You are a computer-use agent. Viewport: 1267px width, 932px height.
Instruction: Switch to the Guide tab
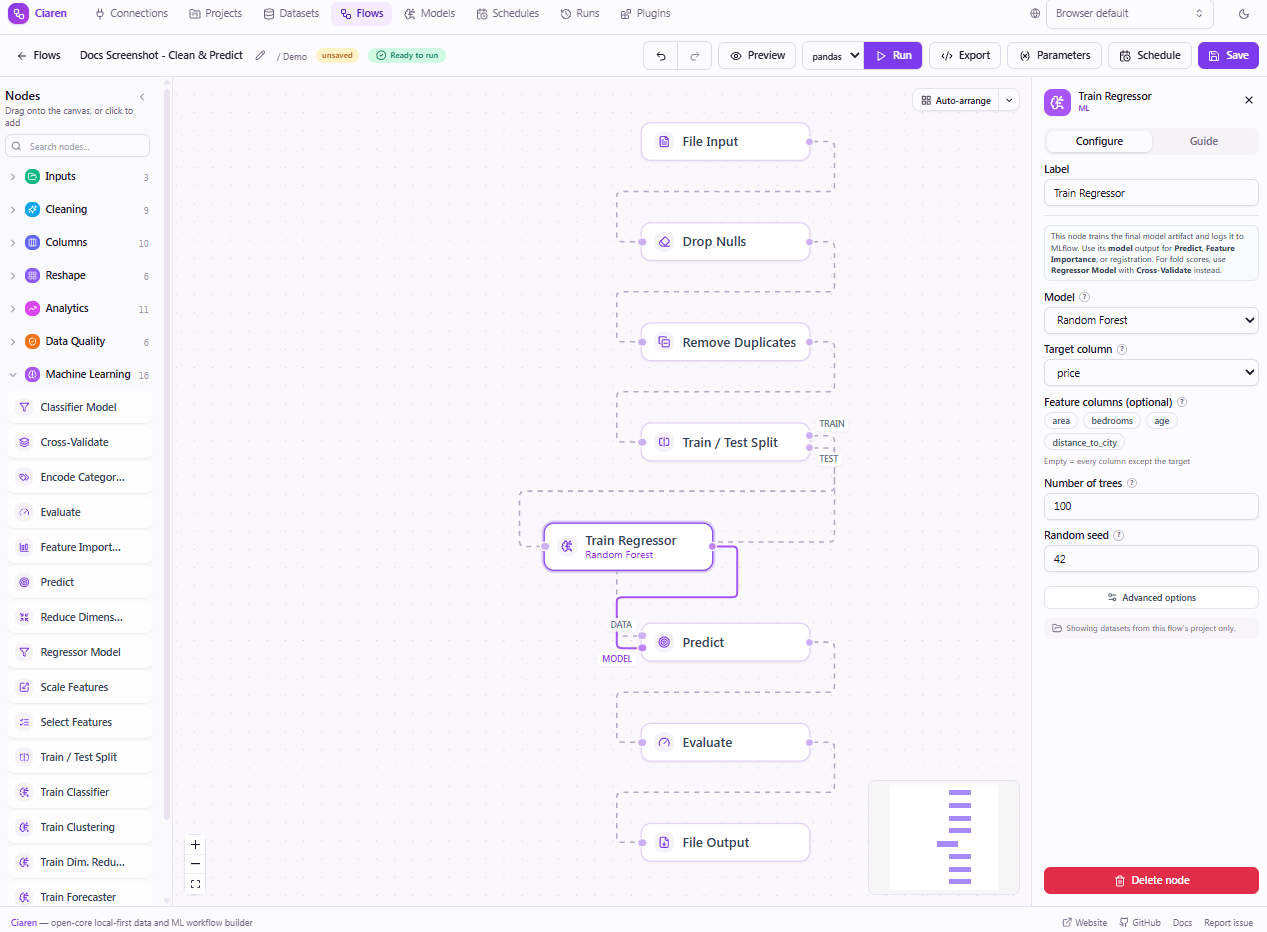tap(1204, 141)
